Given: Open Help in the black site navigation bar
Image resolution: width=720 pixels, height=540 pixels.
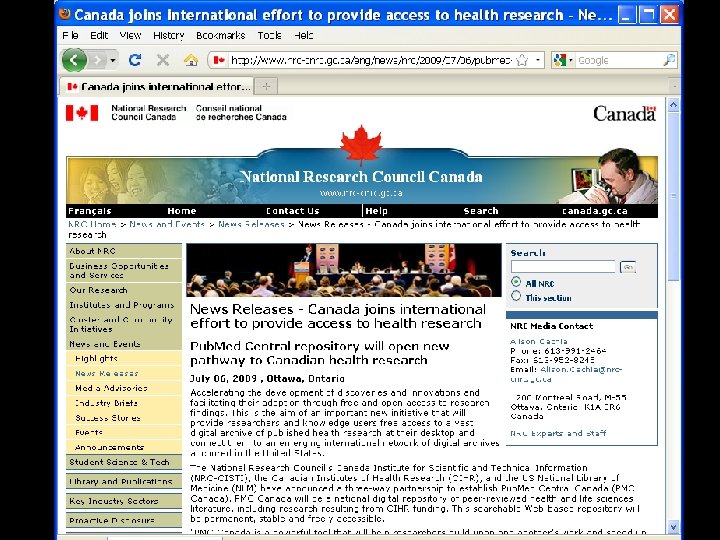Looking at the screenshot, I should [x=377, y=211].
